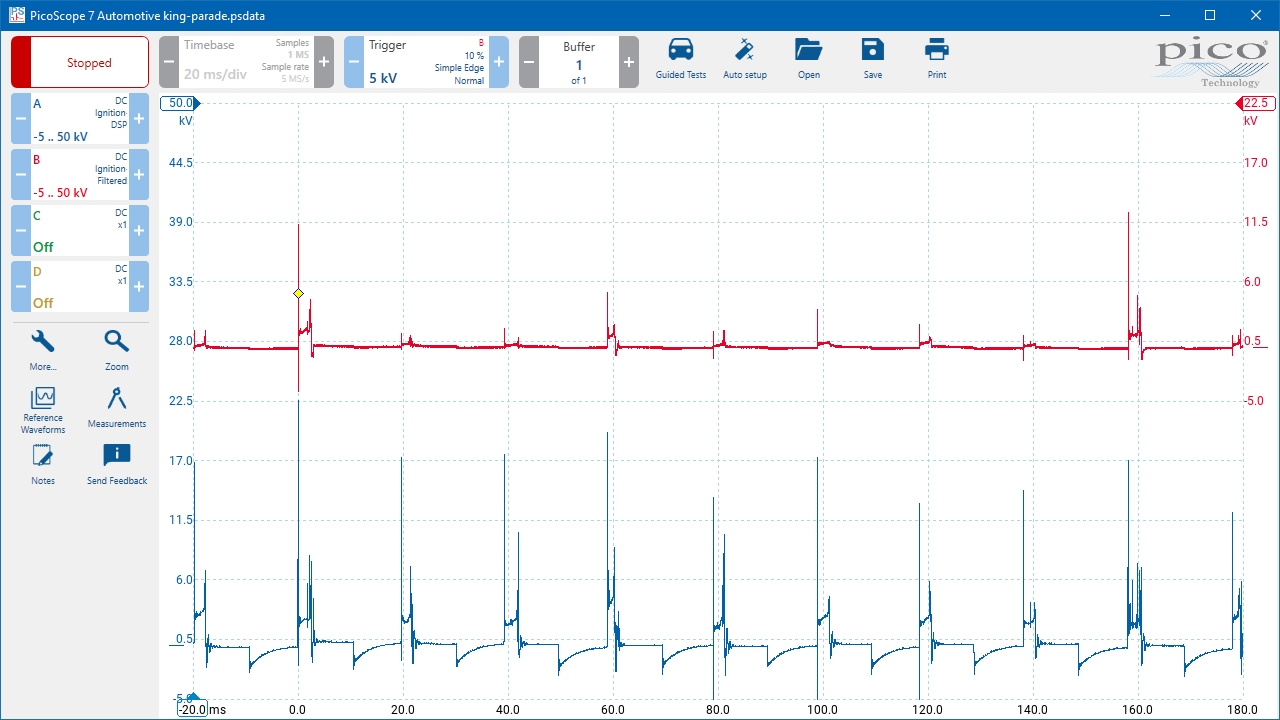Decrease Channel B voltage range
Image resolution: width=1280 pixels, height=720 pixels.
21,174
